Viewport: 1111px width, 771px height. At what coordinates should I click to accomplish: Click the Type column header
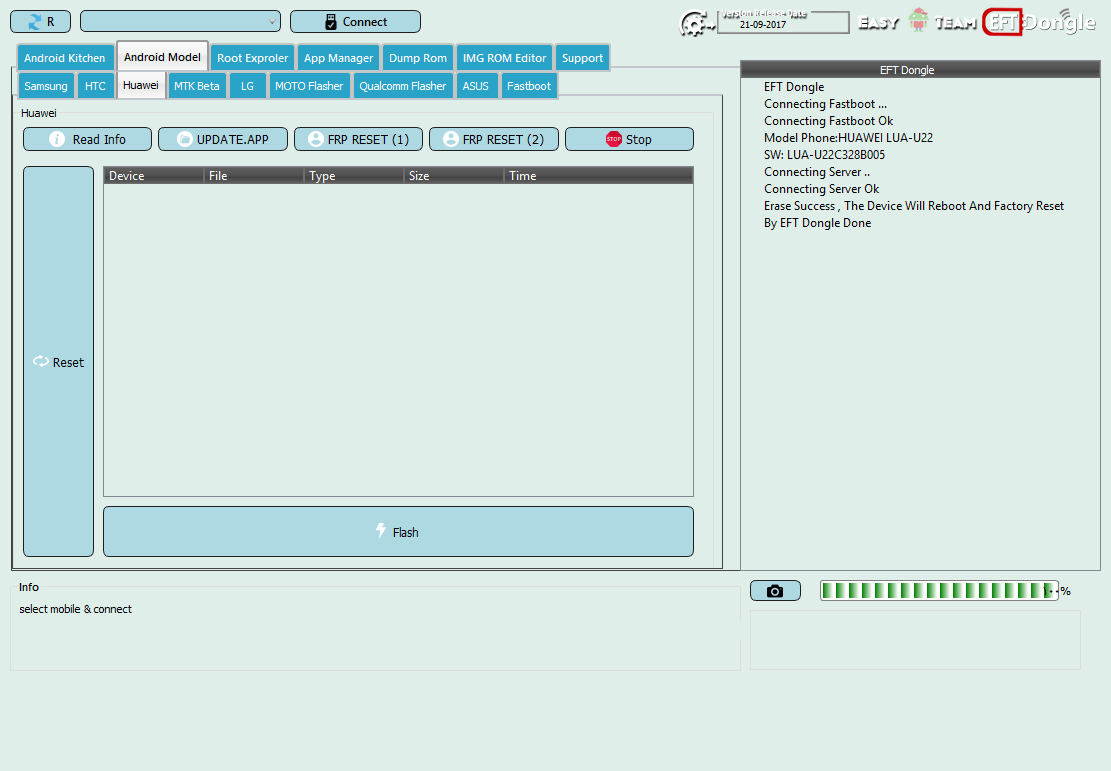point(354,176)
